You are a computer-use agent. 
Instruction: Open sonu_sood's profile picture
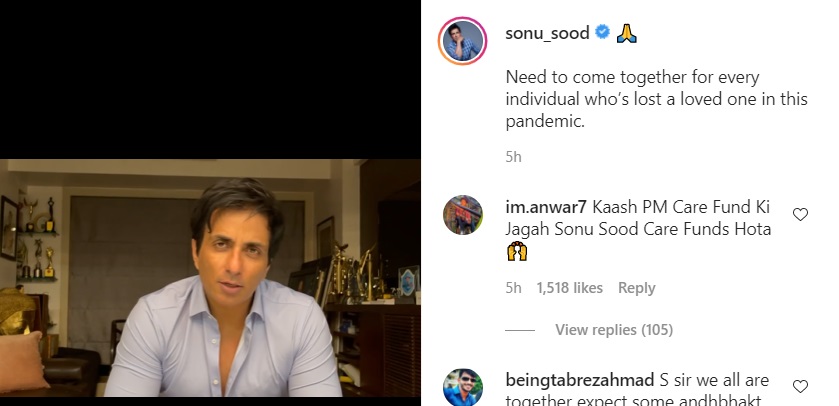(x=463, y=41)
